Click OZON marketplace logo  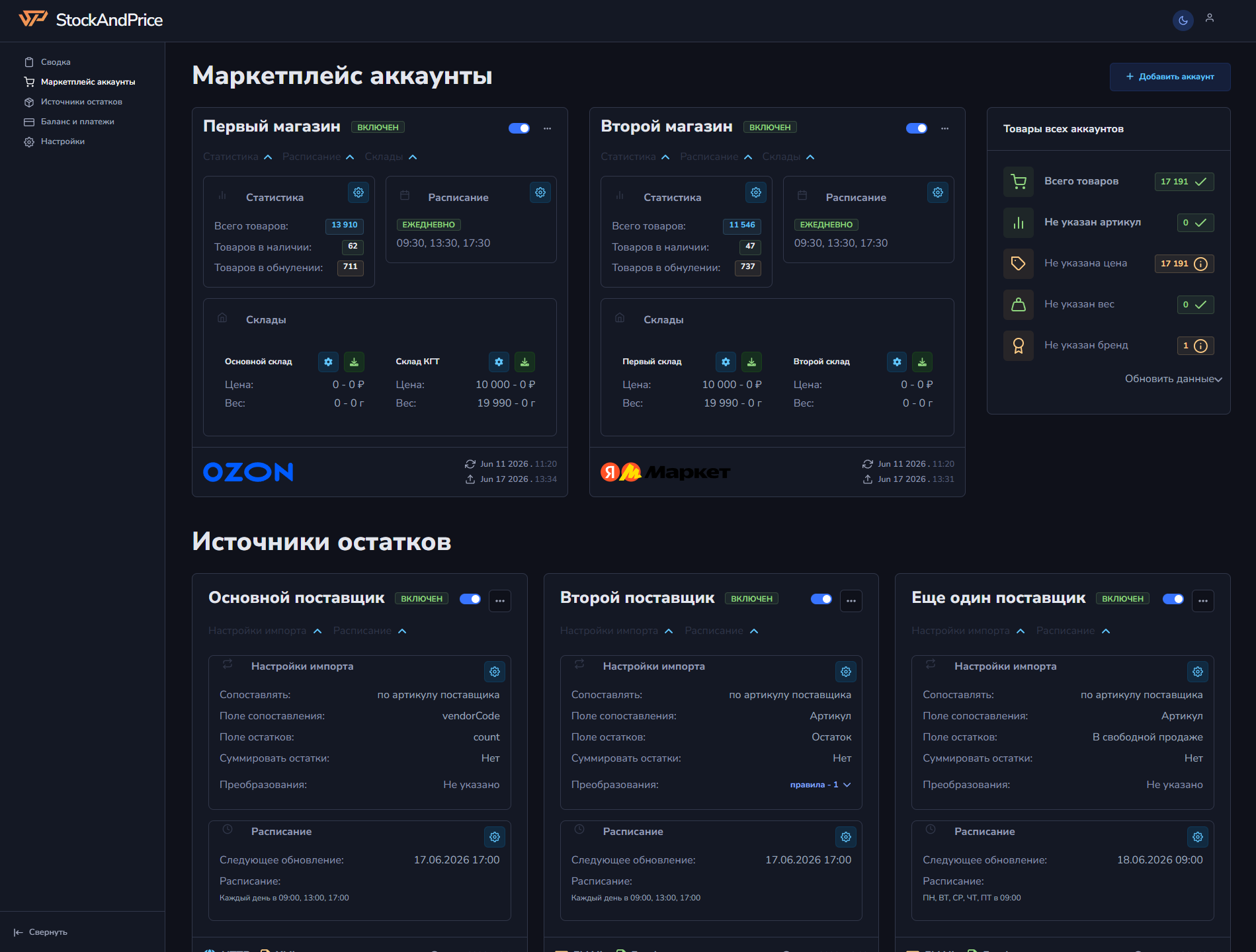tap(248, 472)
